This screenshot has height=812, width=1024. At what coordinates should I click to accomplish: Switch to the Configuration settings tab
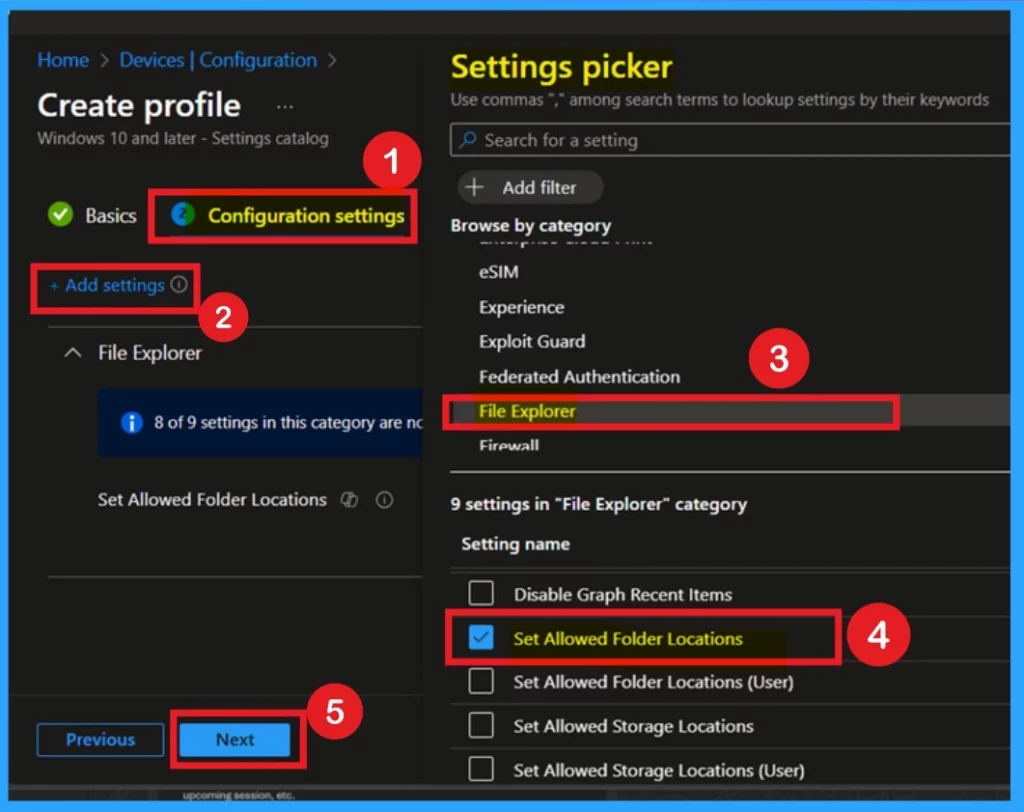[287, 215]
